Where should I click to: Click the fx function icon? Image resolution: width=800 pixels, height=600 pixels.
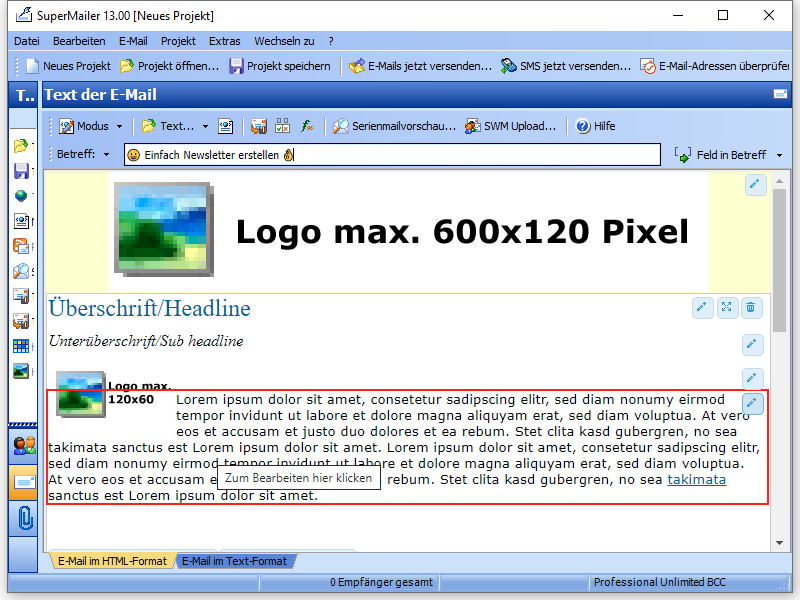307,126
